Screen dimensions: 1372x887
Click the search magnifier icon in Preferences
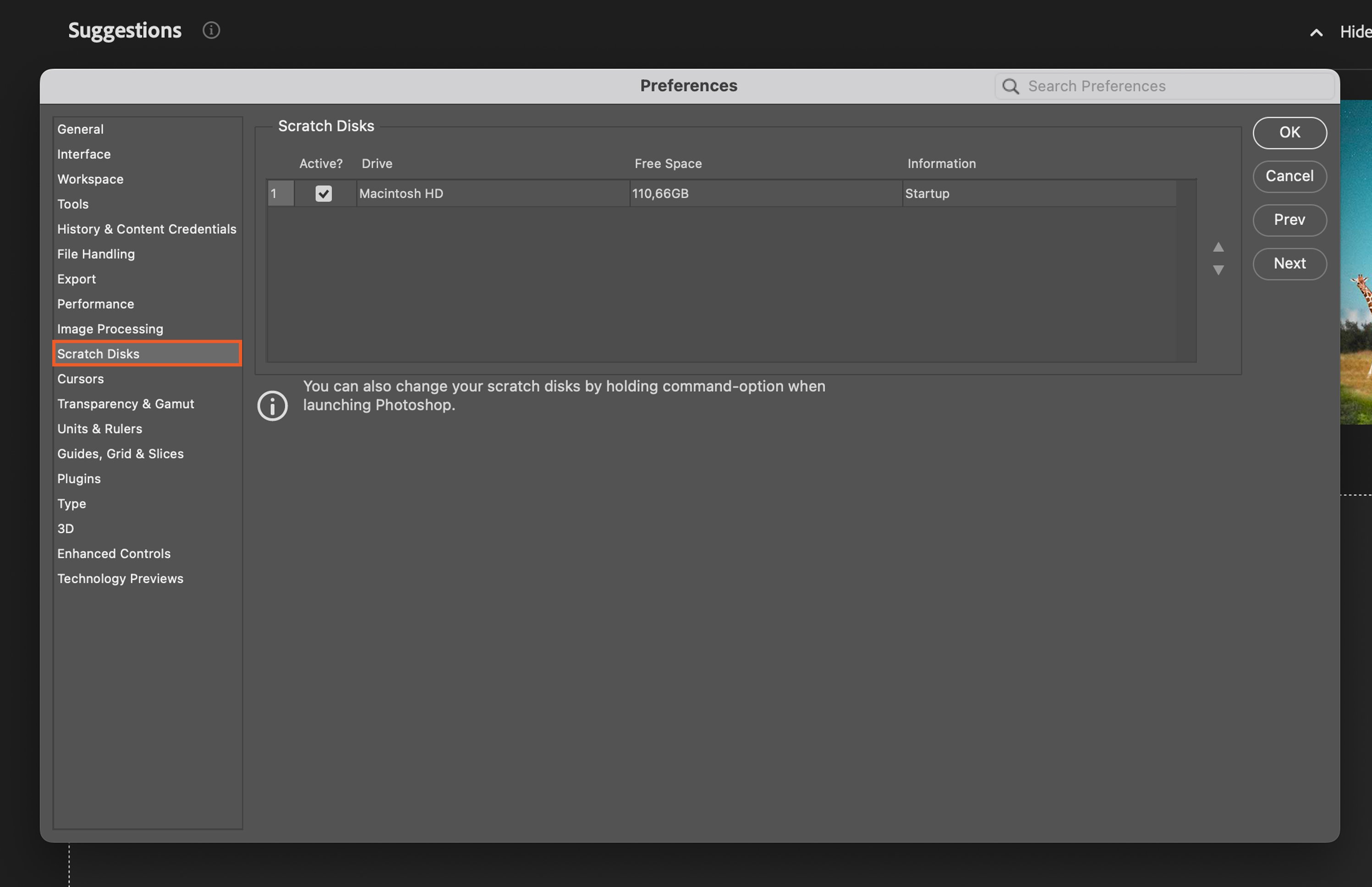[1011, 86]
